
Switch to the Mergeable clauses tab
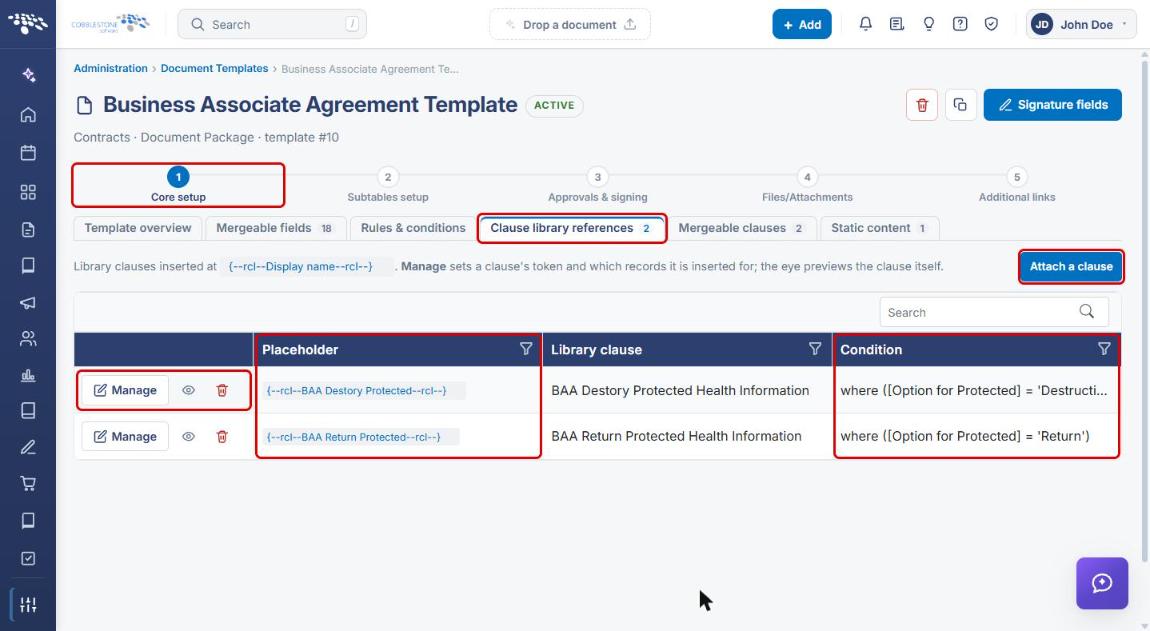tap(741, 228)
